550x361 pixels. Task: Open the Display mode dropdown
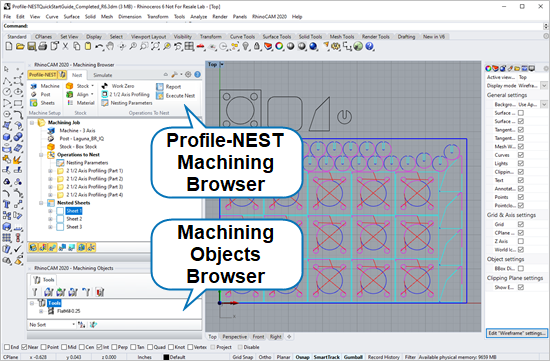pos(544,86)
